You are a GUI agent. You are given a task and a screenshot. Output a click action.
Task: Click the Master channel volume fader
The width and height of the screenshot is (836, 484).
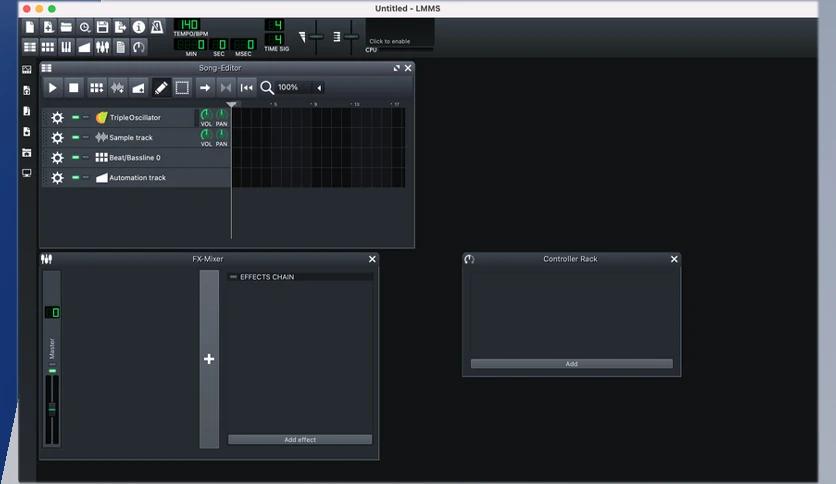(52, 408)
